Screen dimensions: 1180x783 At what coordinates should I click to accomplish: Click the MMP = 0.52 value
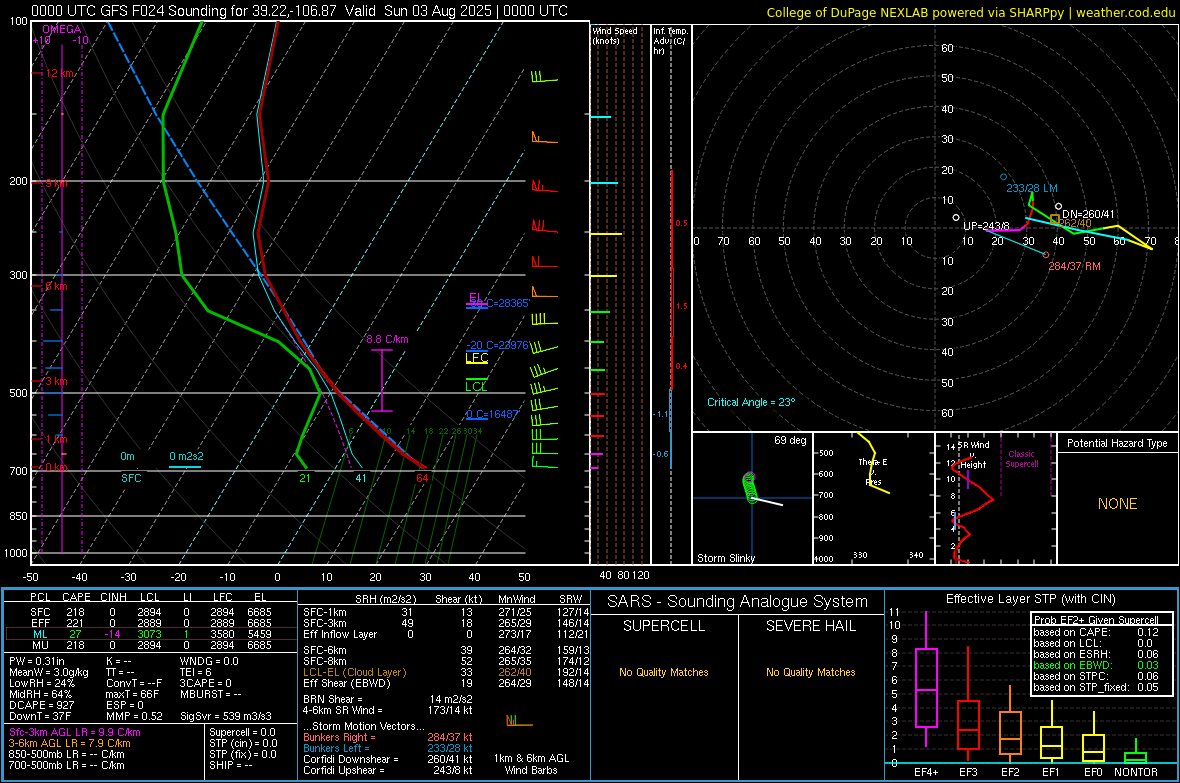coord(135,716)
